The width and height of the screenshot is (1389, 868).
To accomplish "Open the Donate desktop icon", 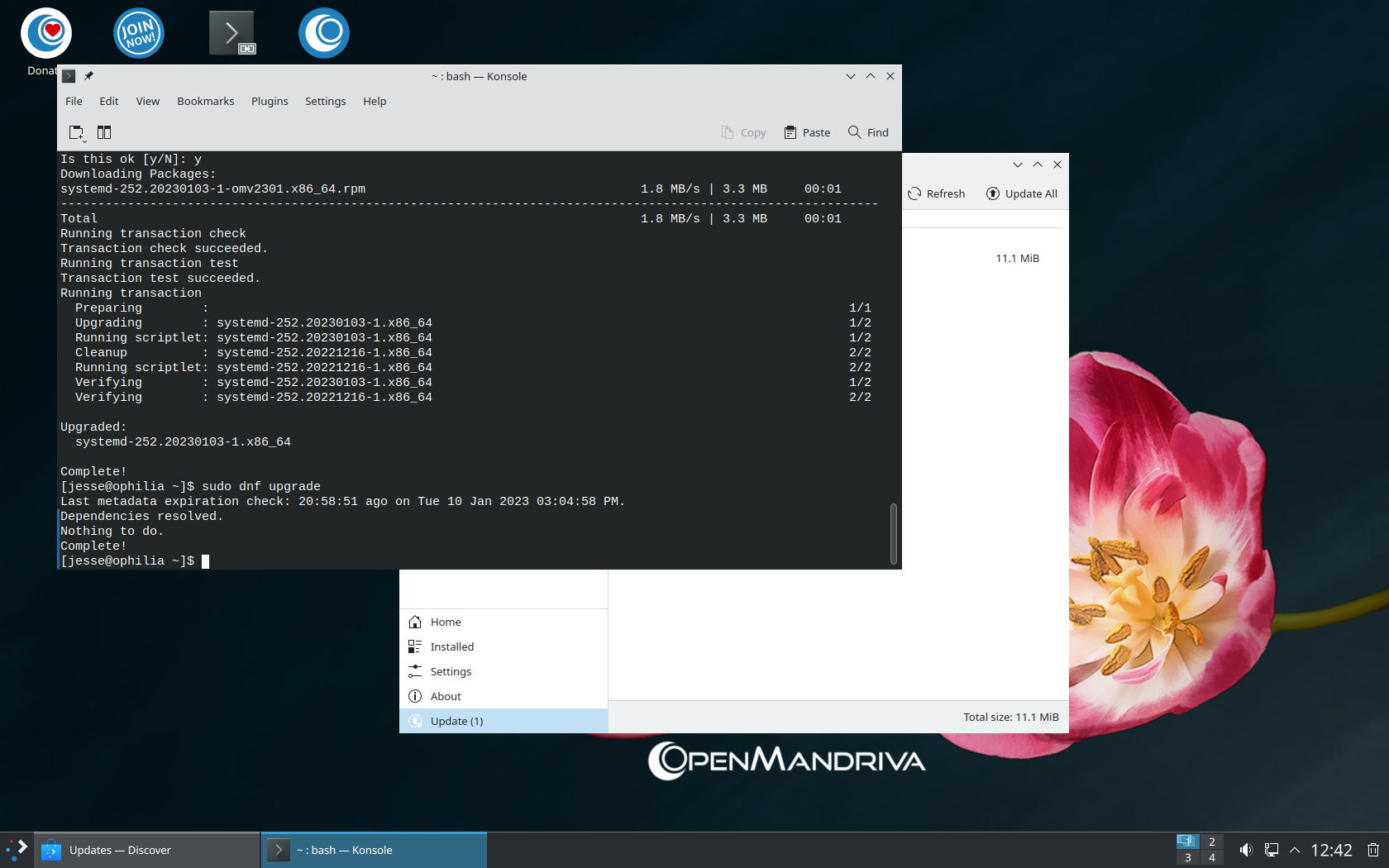I will (46, 34).
